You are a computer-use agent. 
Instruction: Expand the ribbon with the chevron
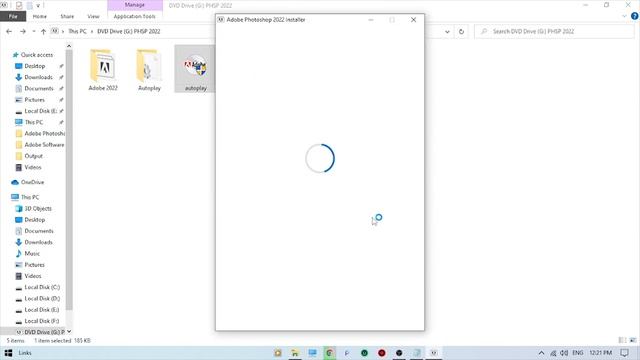point(624,16)
